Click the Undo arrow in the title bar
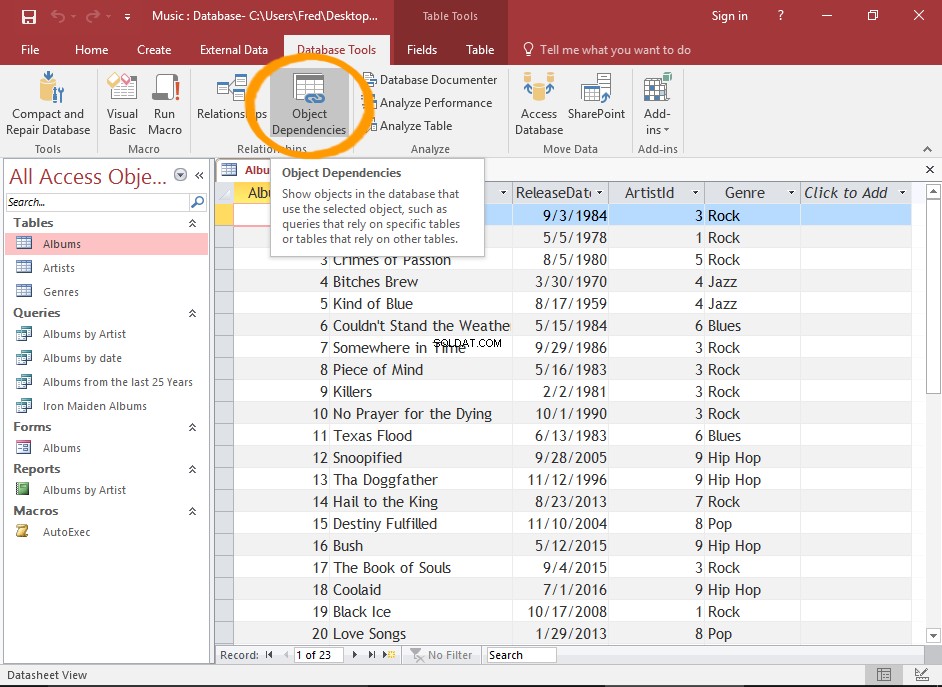 58,16
